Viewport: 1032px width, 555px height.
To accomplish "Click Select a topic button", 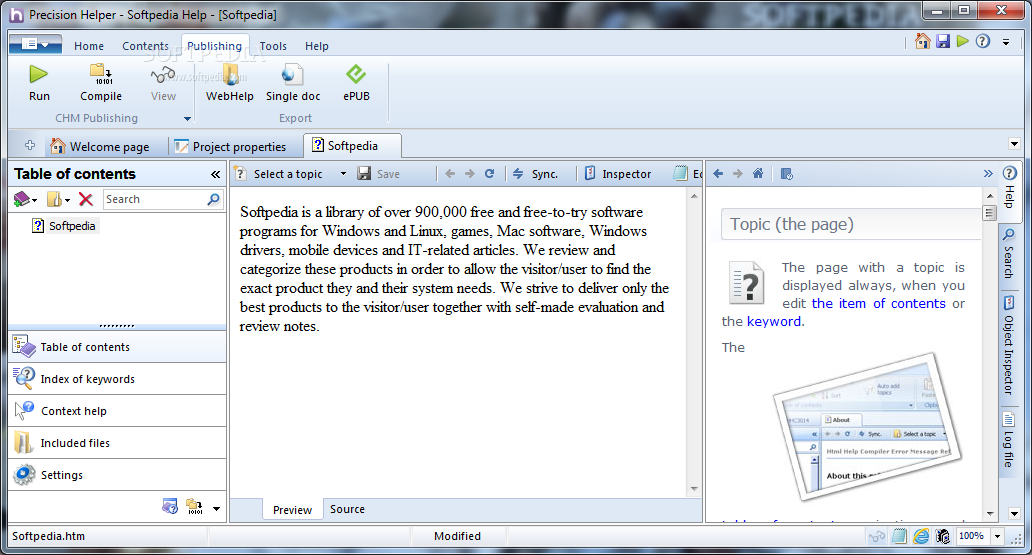I will coord(280,174).
